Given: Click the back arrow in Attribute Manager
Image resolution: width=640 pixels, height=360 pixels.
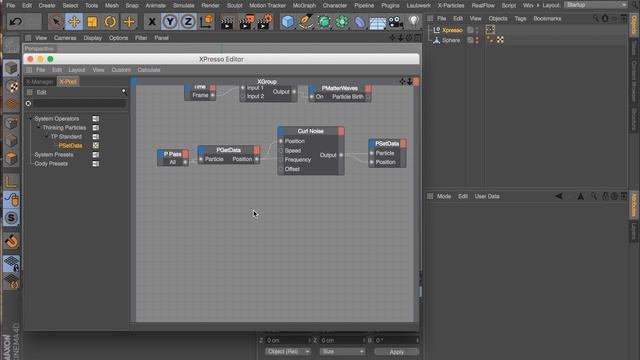Looking at the screenshot, I should [x=559, y=196].
